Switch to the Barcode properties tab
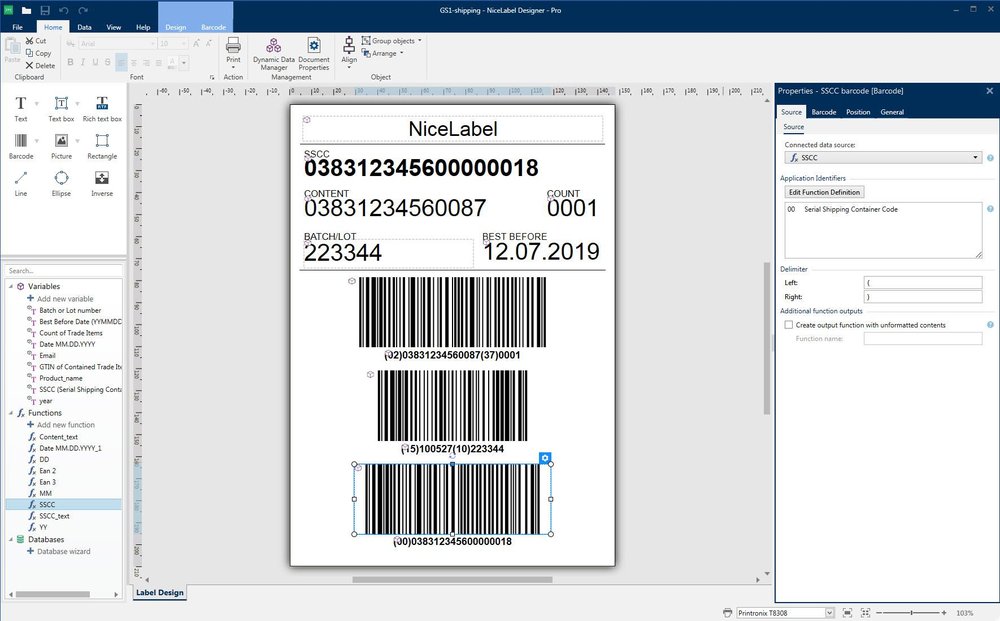 [x=824, y=112]
